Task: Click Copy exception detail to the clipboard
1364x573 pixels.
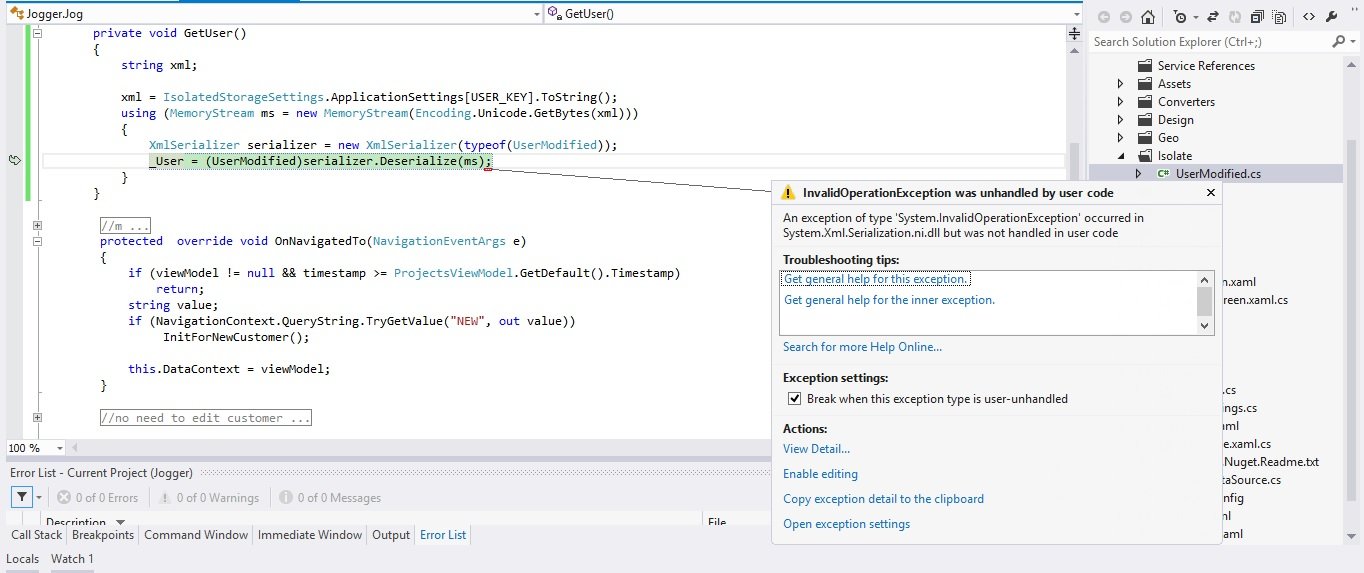Action: (883, 499)
